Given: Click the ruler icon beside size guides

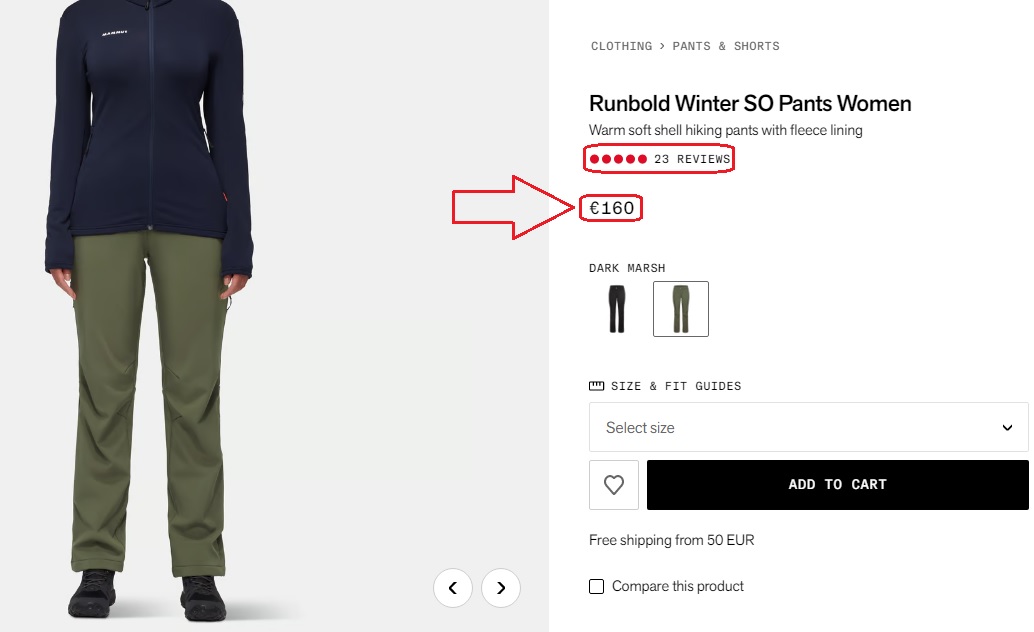Looking at the screenshot, I should pyautogui.click(x=597, y=386).
